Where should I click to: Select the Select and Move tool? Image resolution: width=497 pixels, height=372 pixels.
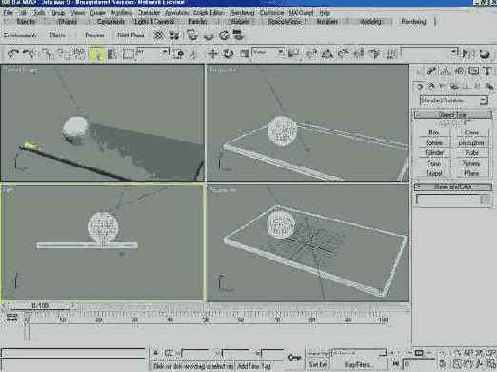click(212, 53)
